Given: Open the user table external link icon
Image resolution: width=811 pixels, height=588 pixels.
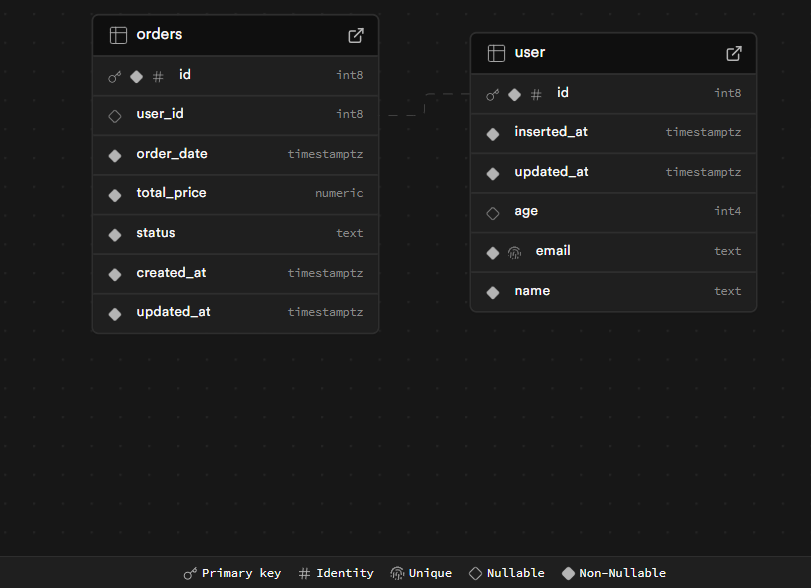Looking at the screenshot, I should tap(734, 53).
